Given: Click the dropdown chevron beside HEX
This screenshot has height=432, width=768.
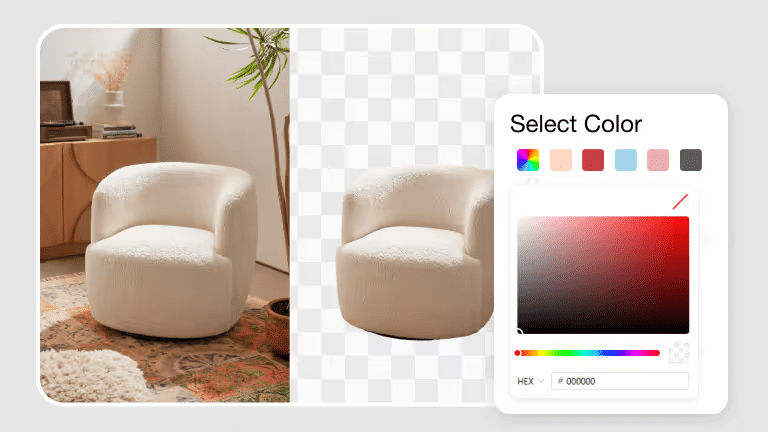Looking at the screenshot, I should (x=541, y=381).
